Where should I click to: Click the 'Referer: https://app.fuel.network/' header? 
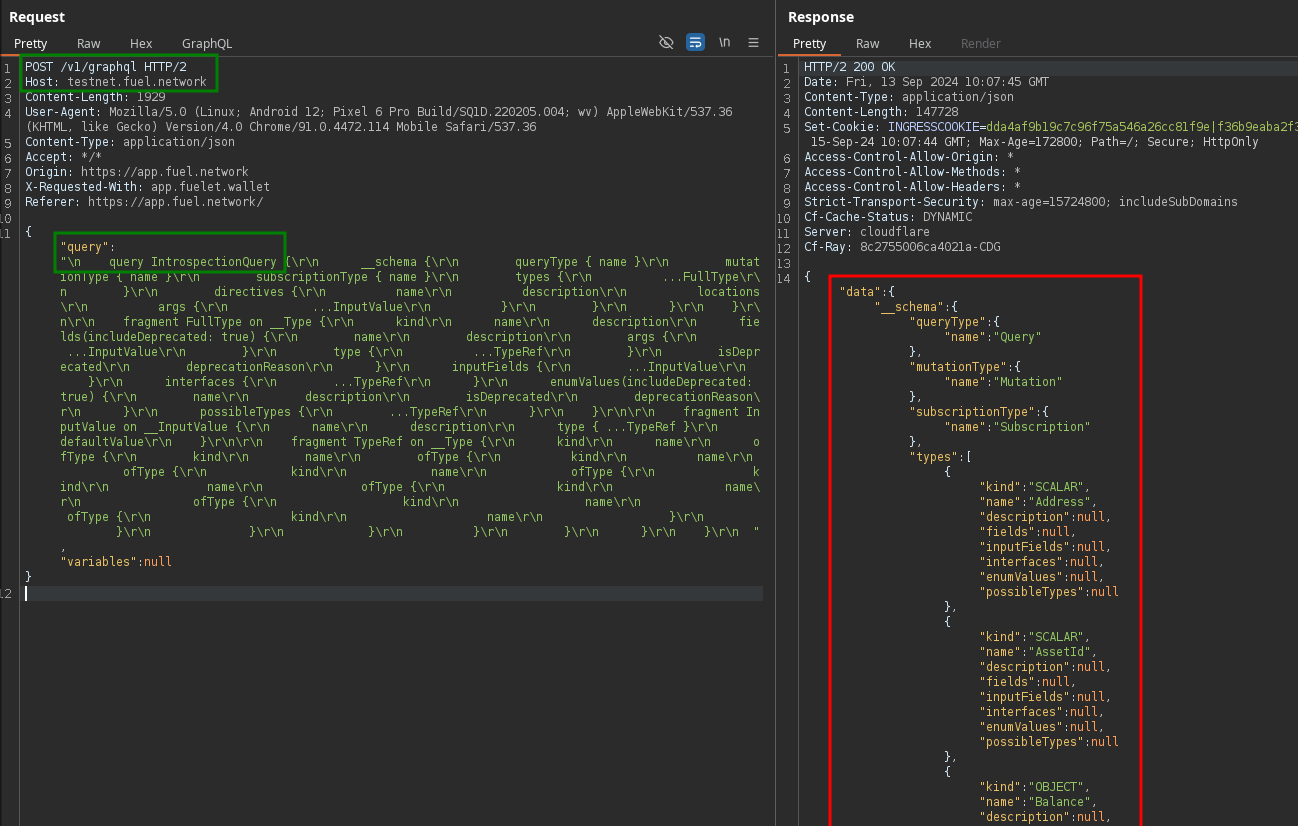point(144,202)
